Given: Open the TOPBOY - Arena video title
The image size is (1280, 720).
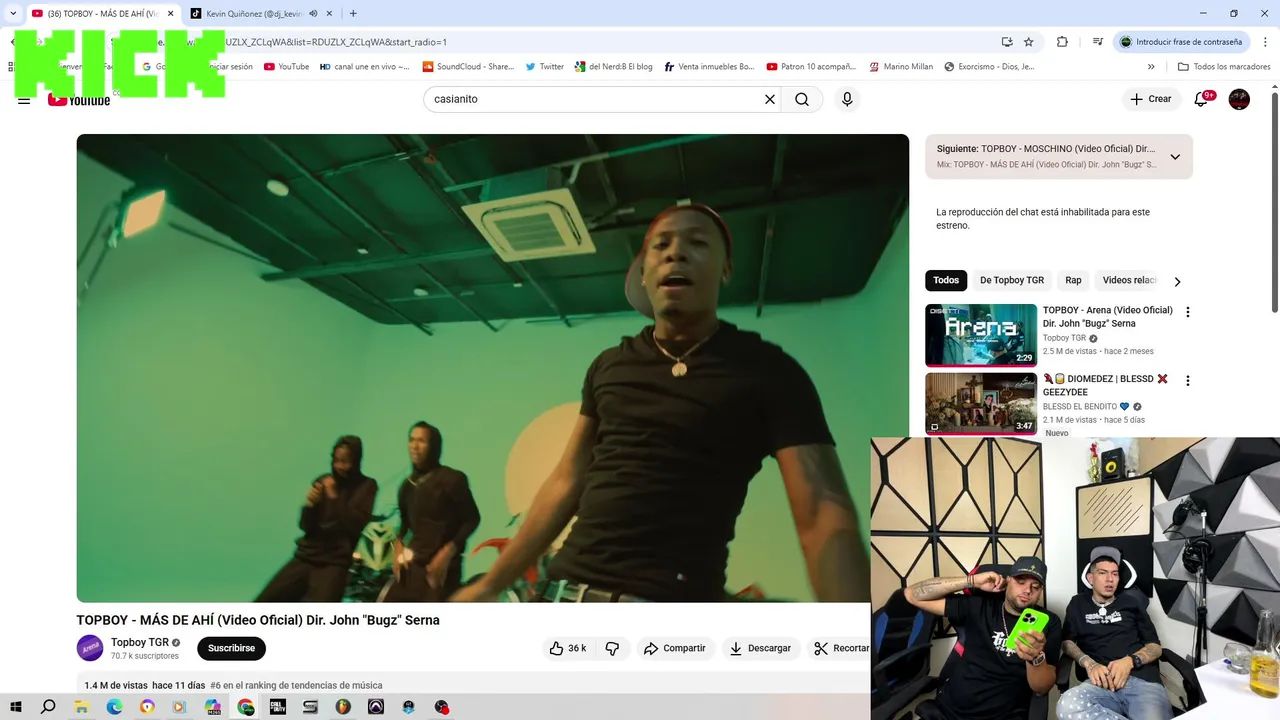Looking at the screenshot, I should (x=1108, y=317).
